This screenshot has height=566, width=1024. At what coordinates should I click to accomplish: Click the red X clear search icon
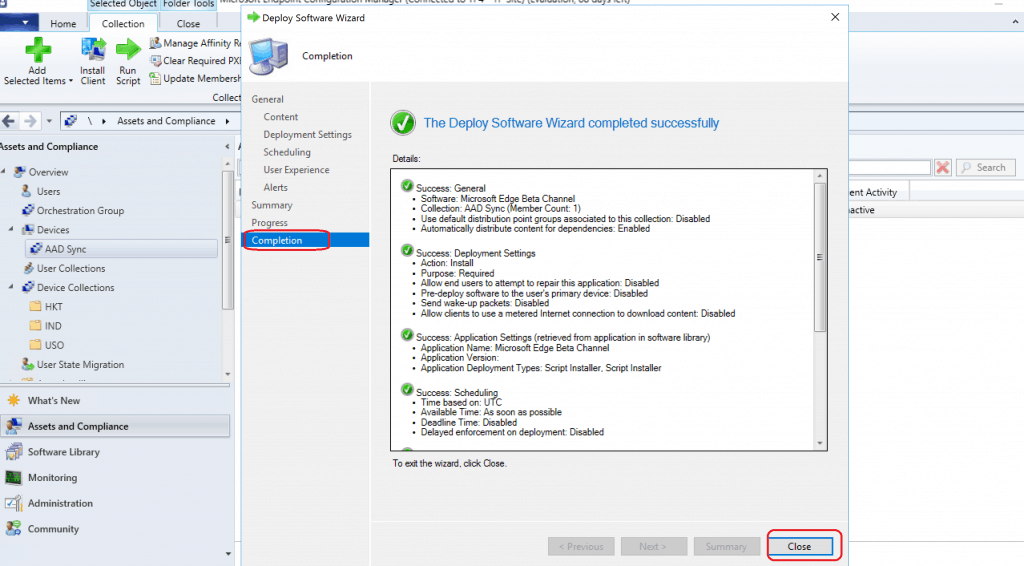pyautogui.click(x=942, y=168)
